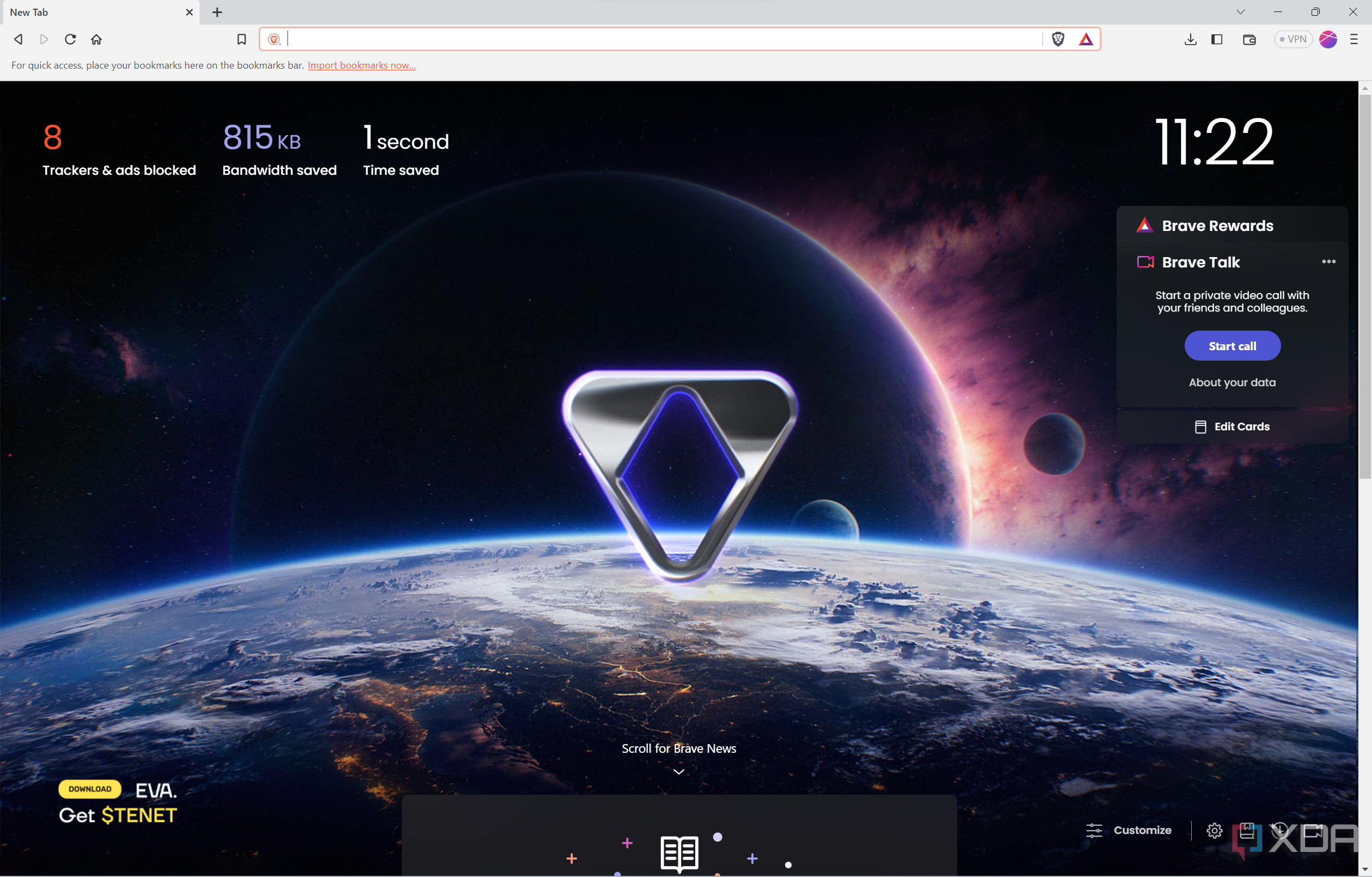Click Import bookmarks now link
The image size is (1372, 877).
tap(362, 65)
